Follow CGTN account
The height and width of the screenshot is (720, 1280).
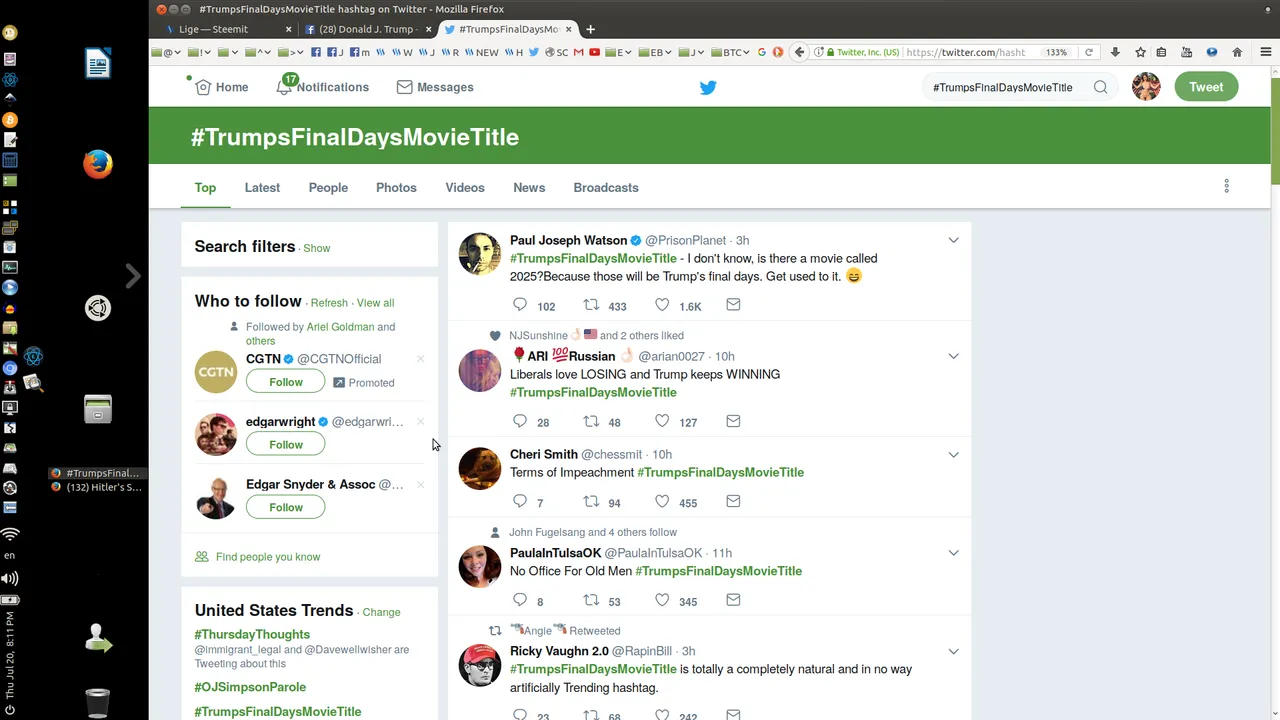[x=285, y=382]
